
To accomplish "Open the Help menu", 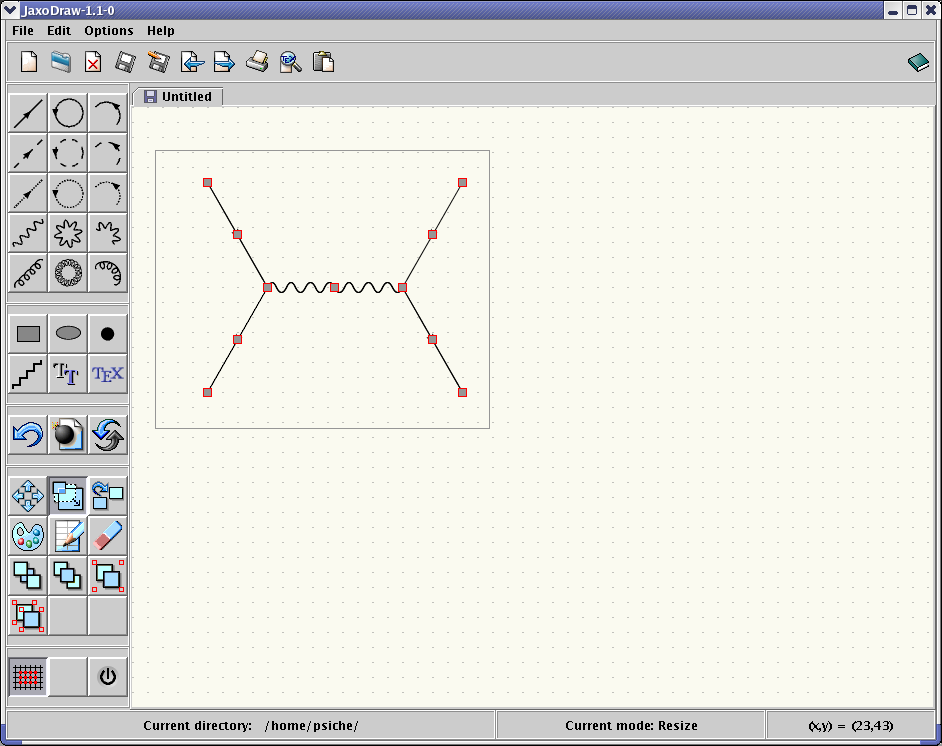I will tap(160, 31).
